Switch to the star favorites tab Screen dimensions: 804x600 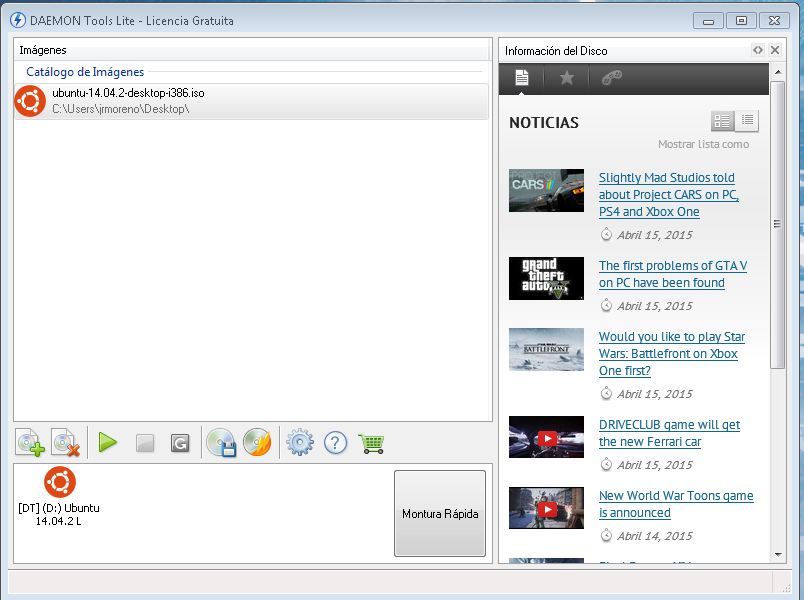click(568, 78)
